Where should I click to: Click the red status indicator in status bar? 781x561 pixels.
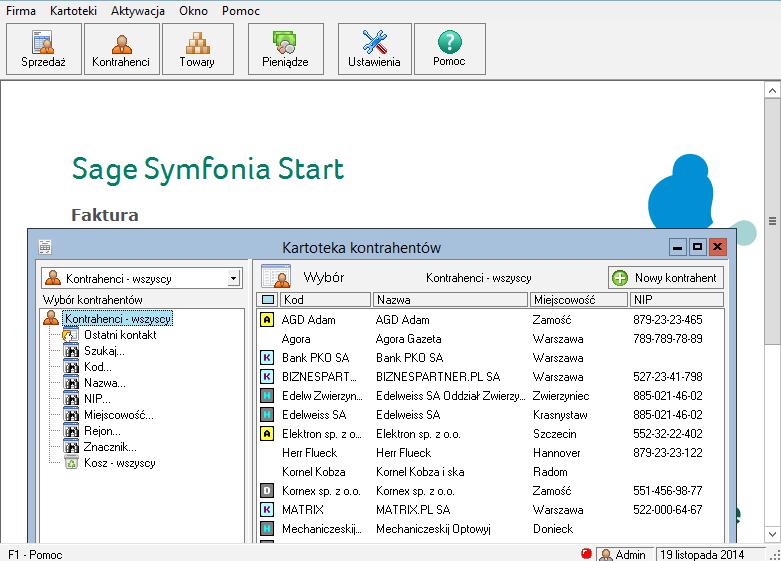pos(586,553)
